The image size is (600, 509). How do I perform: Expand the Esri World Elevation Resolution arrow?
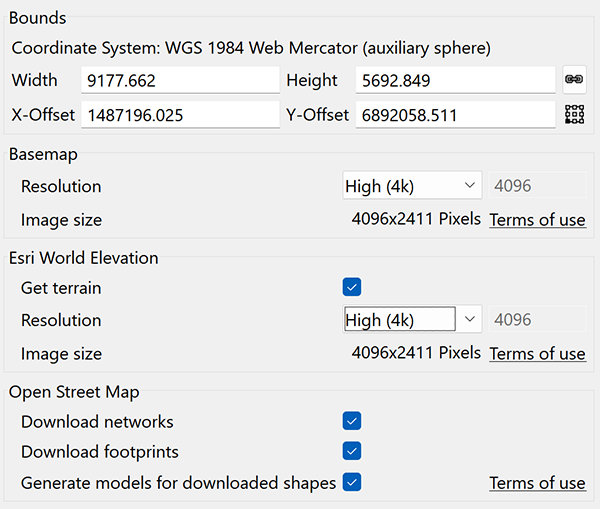[470, 320]
